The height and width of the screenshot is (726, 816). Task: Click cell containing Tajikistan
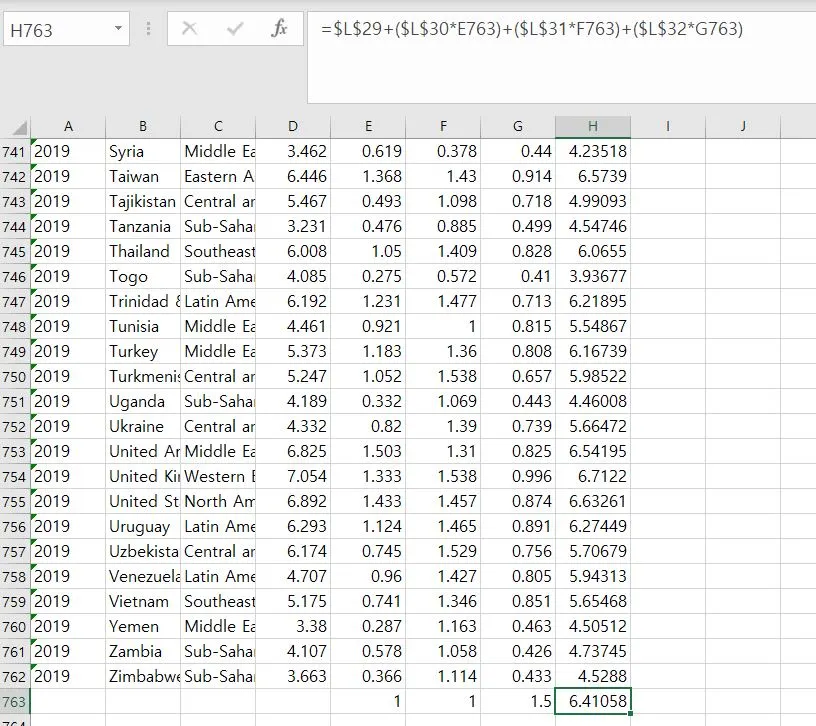(143, 201)
